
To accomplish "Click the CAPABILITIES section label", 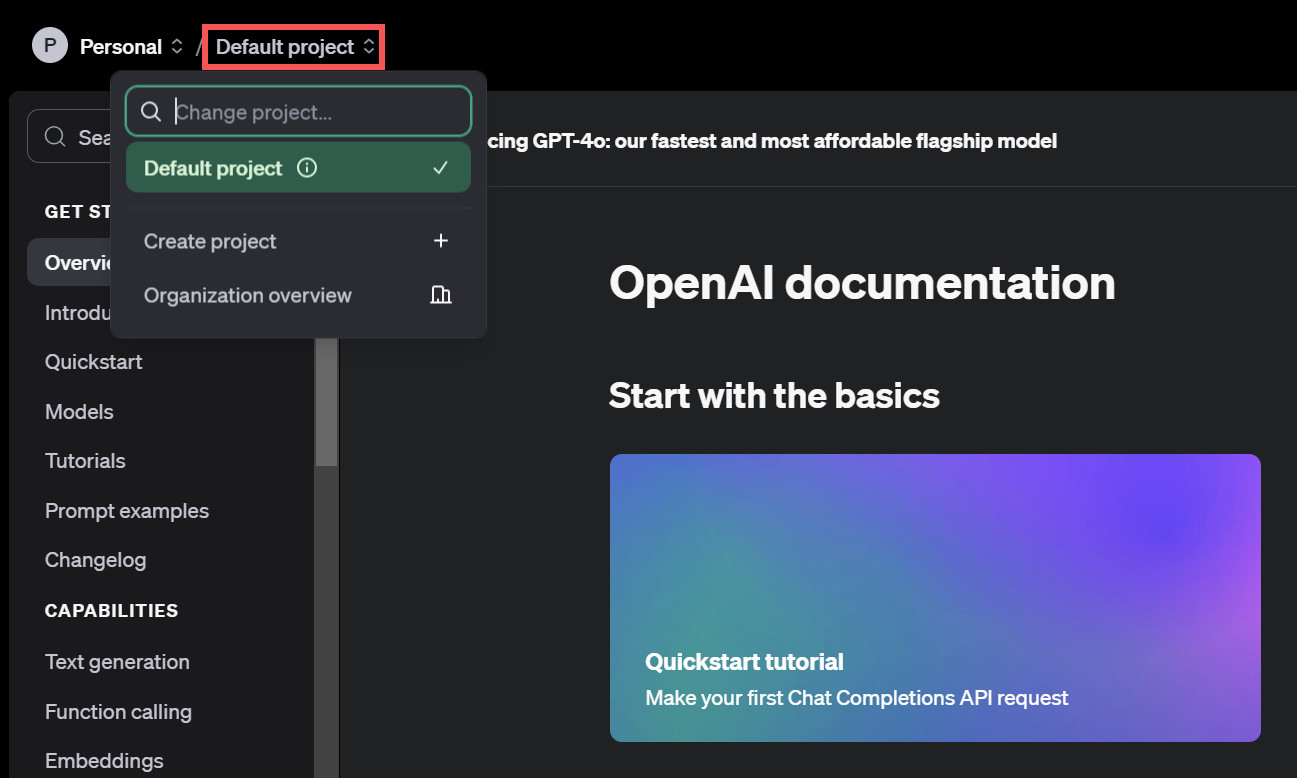I will click(x=111, y=611).
